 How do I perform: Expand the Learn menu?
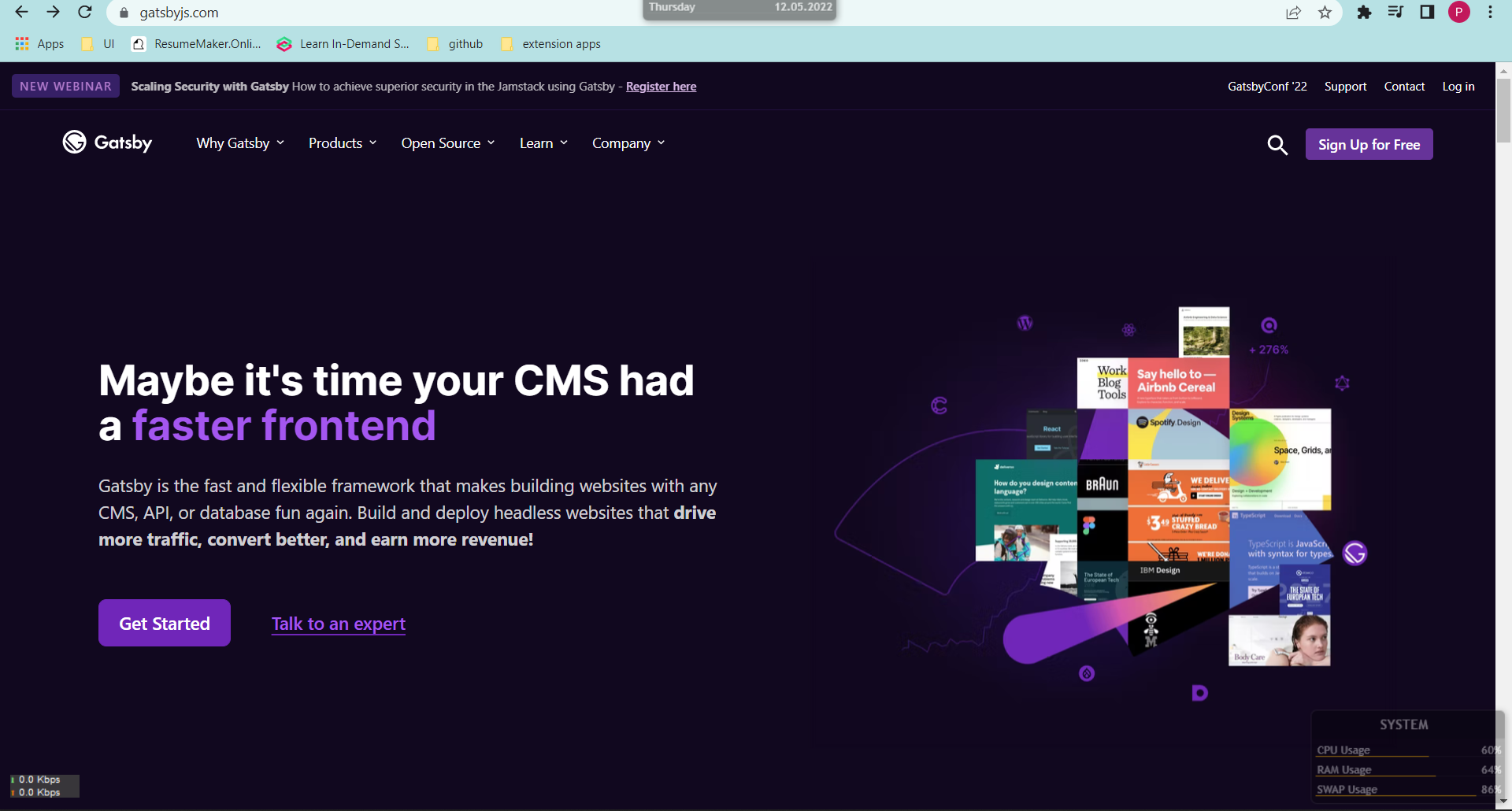[543, 143]
